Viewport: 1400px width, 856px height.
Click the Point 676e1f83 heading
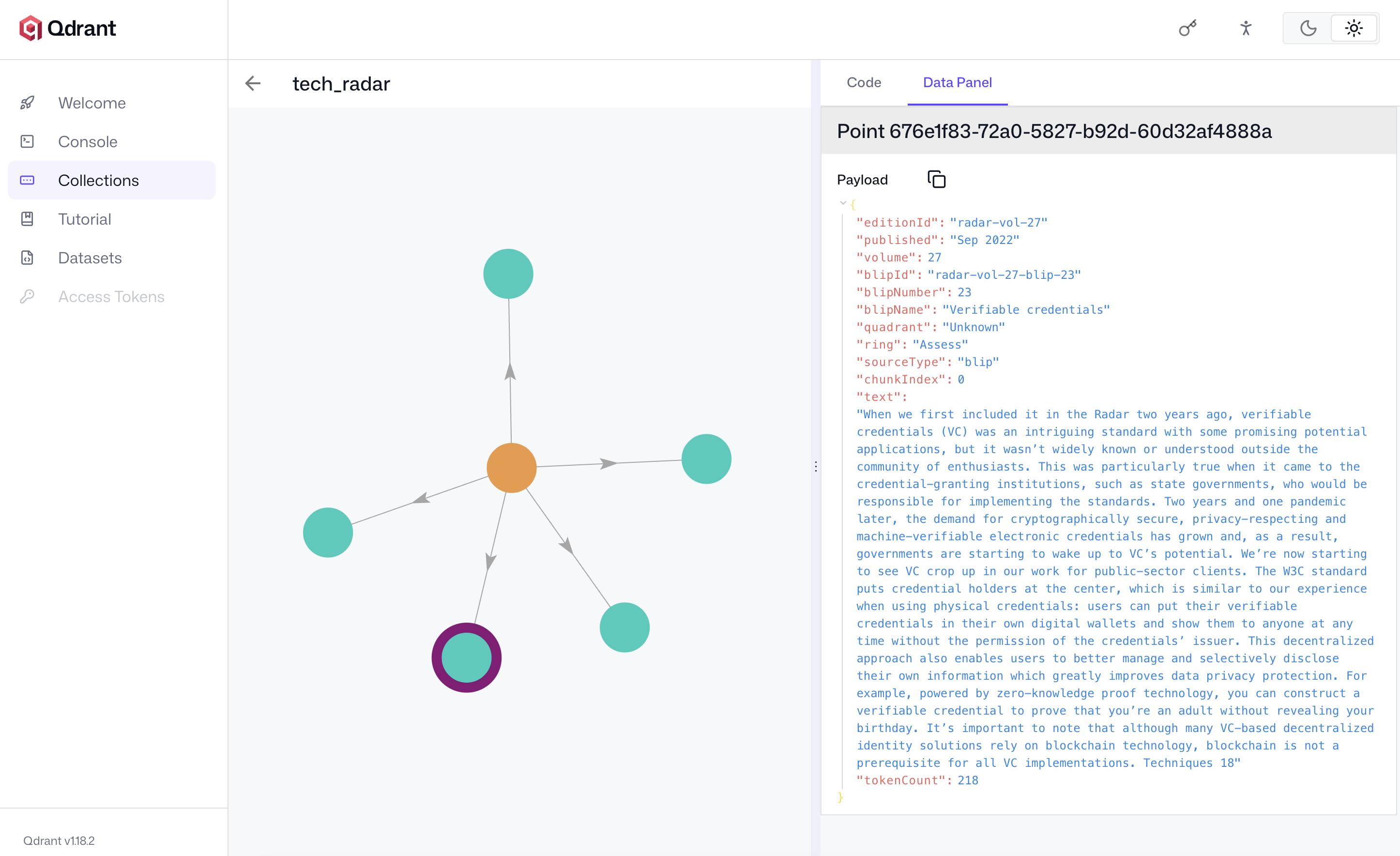(x=1054, y=131)
